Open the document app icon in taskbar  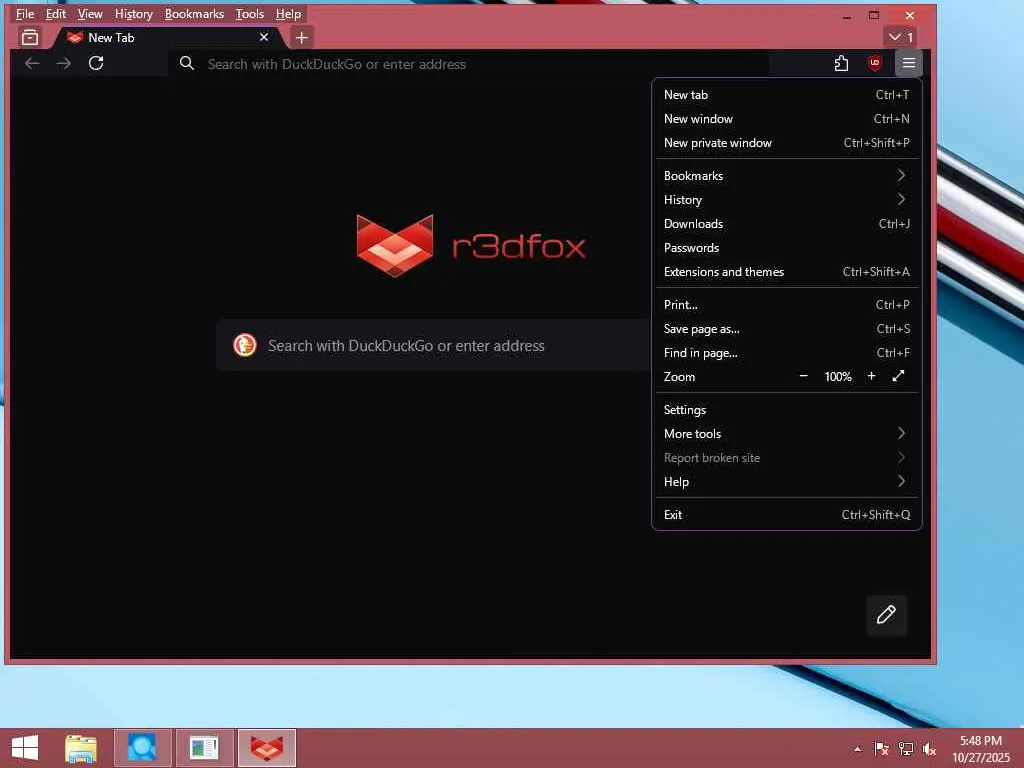coord(204,748)
